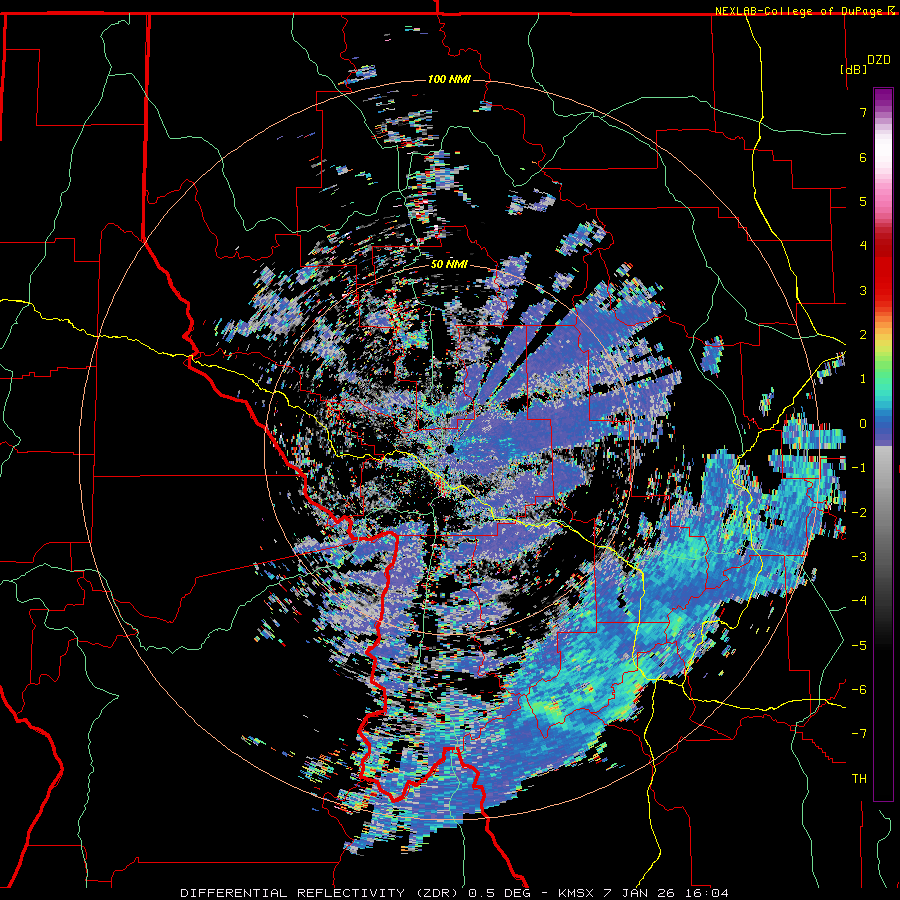Click the black radar site dot at center
The width and height of the screenshot is (900, 900).
pyautogui.click(x=449, y=449)
